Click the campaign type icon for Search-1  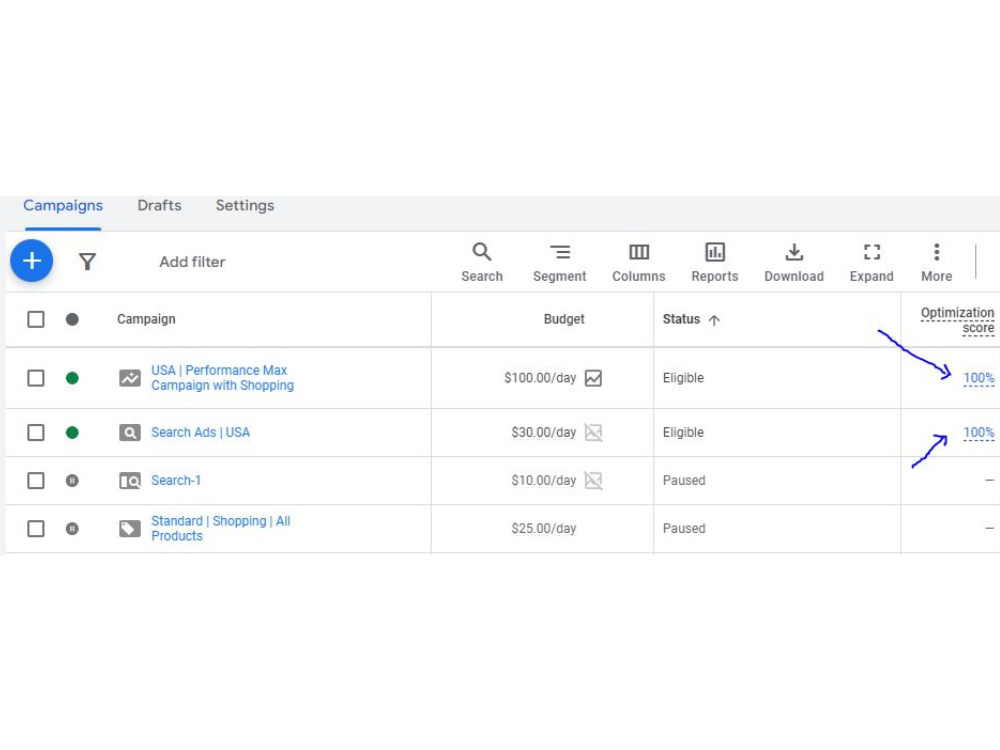point(130,480)
